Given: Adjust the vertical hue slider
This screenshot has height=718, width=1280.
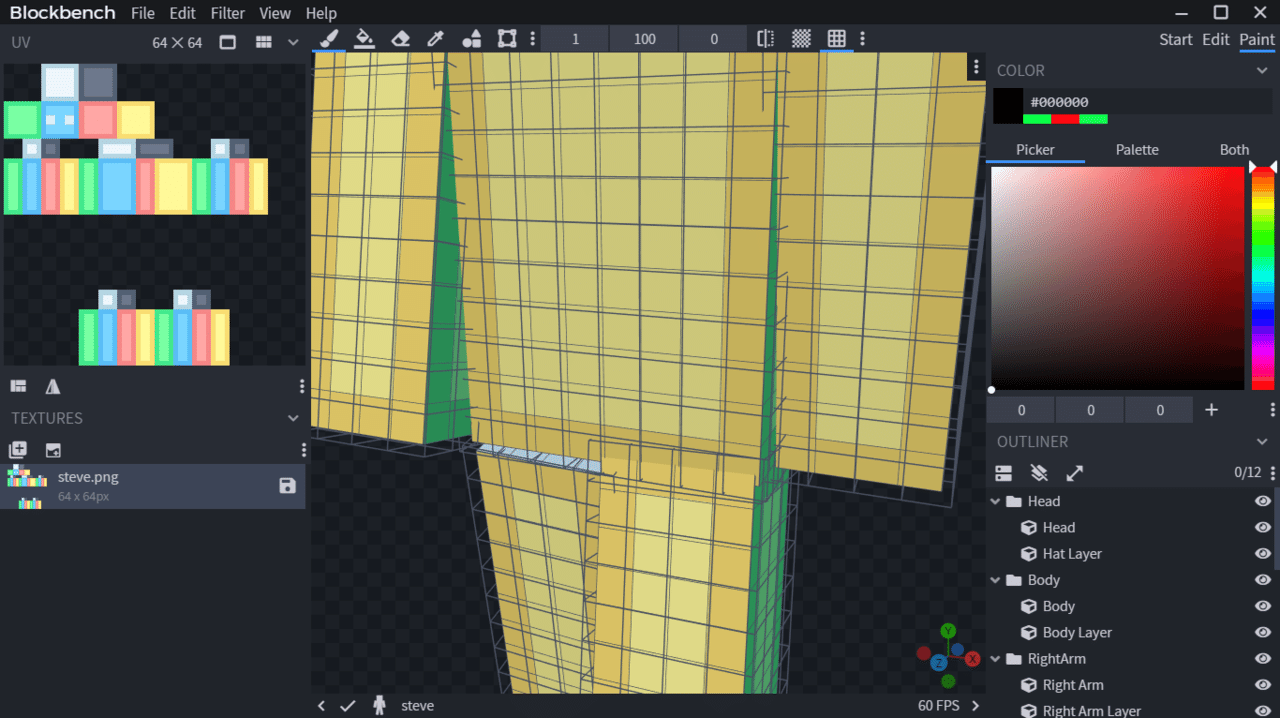Looking at the screenshot, I should click(x=1263, y=278).
